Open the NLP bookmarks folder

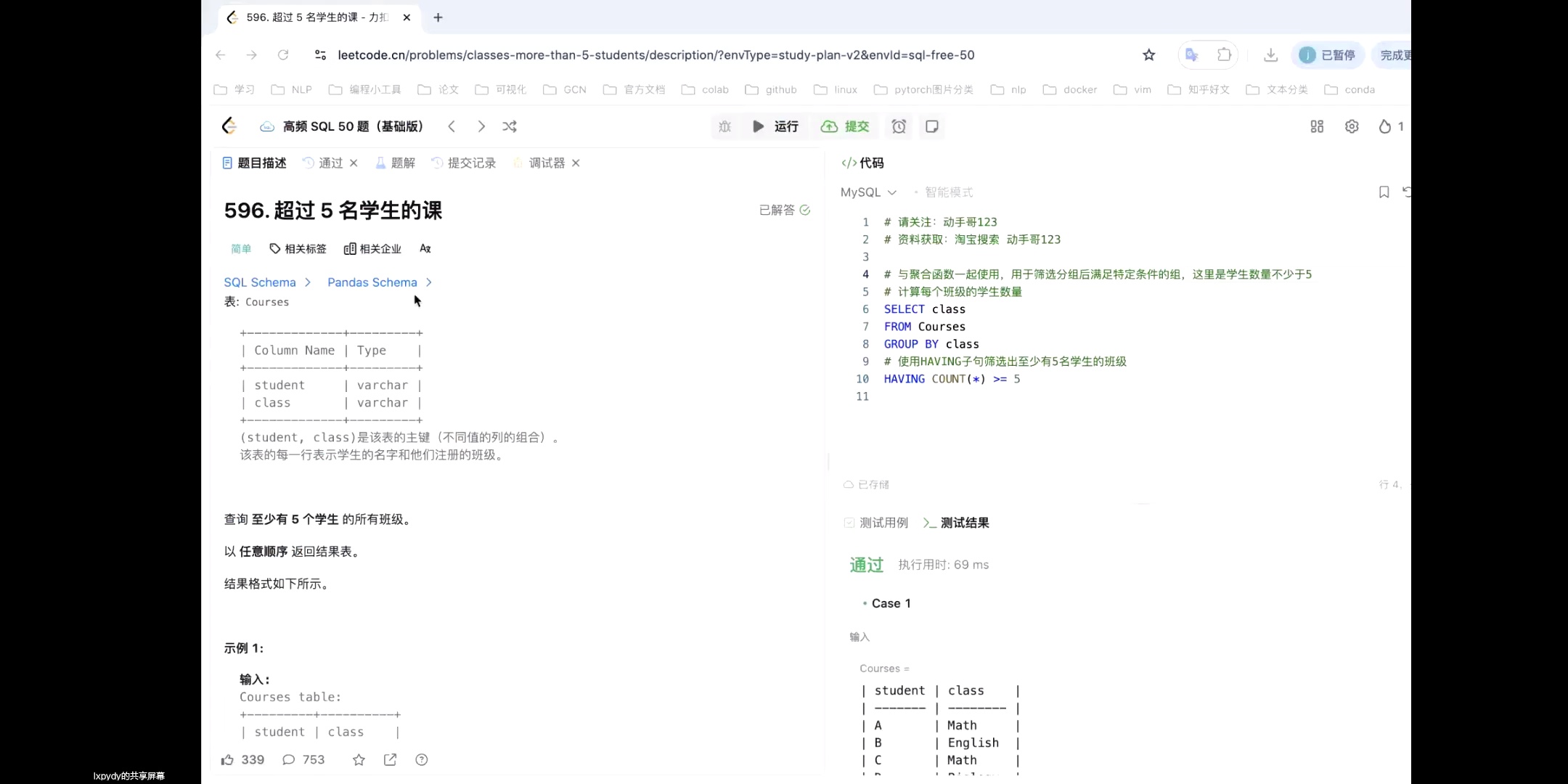point(291,89)
